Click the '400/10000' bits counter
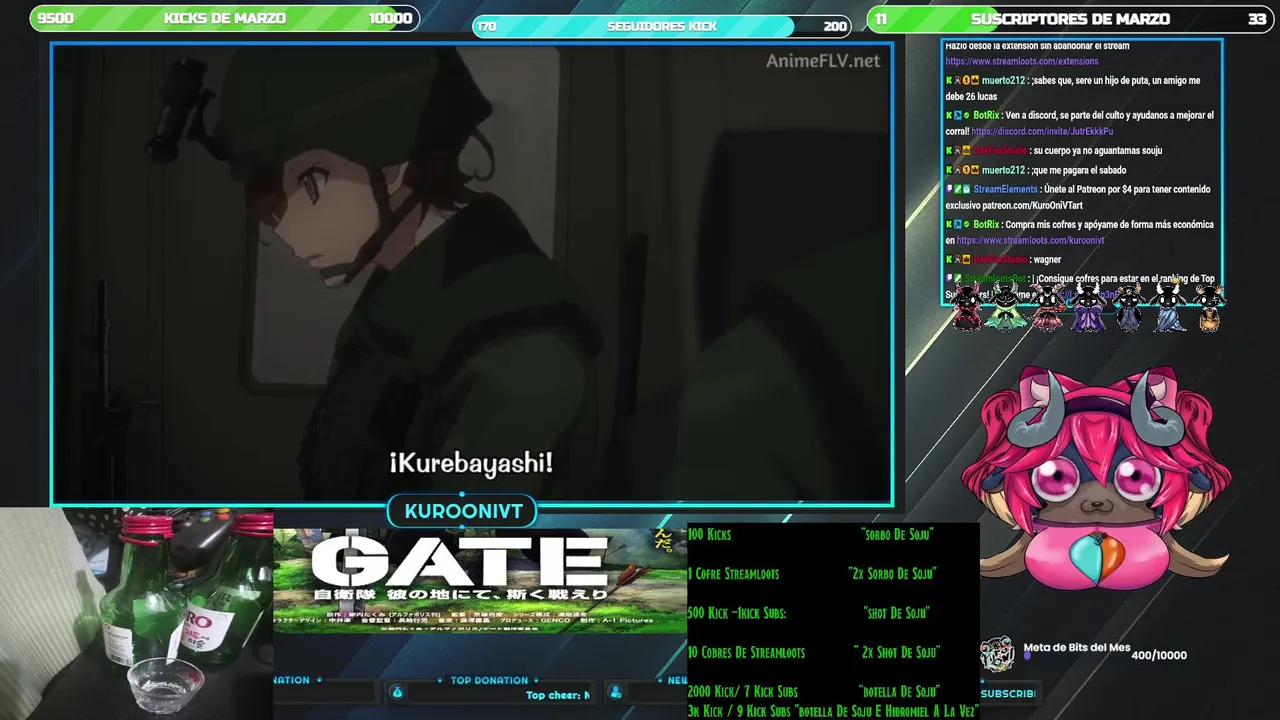1280x720 pixels. [1159, 655]
